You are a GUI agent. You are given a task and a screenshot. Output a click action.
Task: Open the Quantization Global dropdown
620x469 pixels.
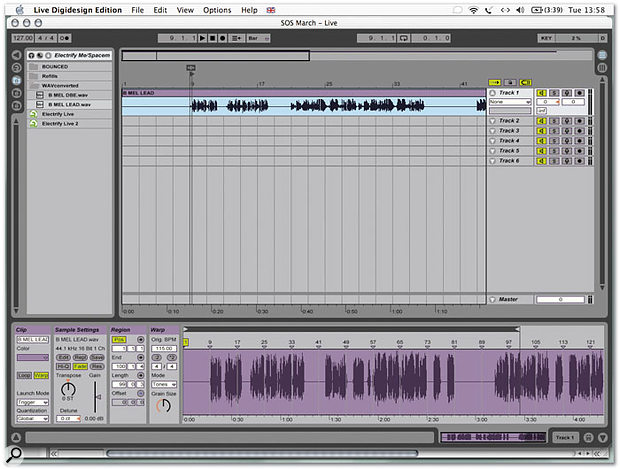[x=32, y=418]
